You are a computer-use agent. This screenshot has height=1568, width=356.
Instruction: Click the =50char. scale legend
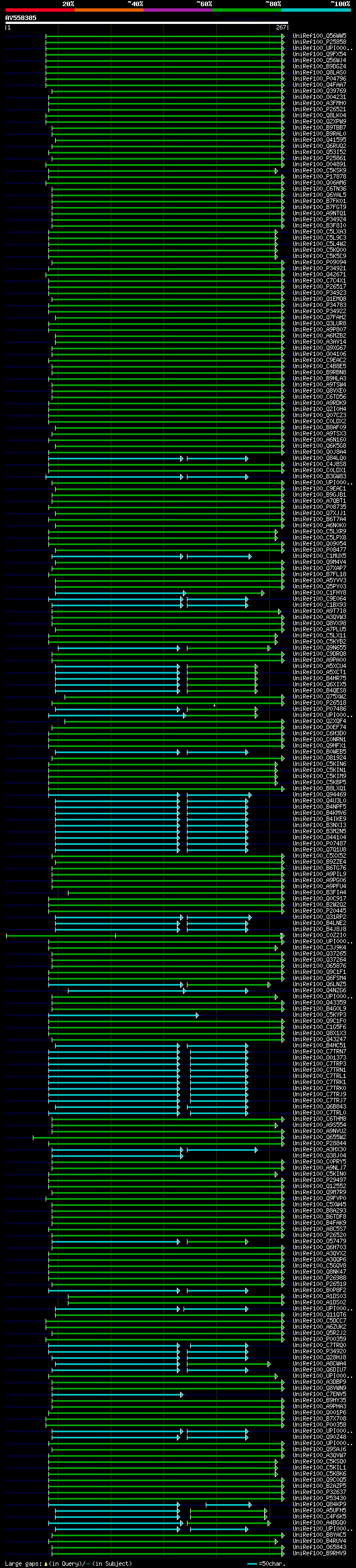pyautogui.click(x=266, y=1563)
